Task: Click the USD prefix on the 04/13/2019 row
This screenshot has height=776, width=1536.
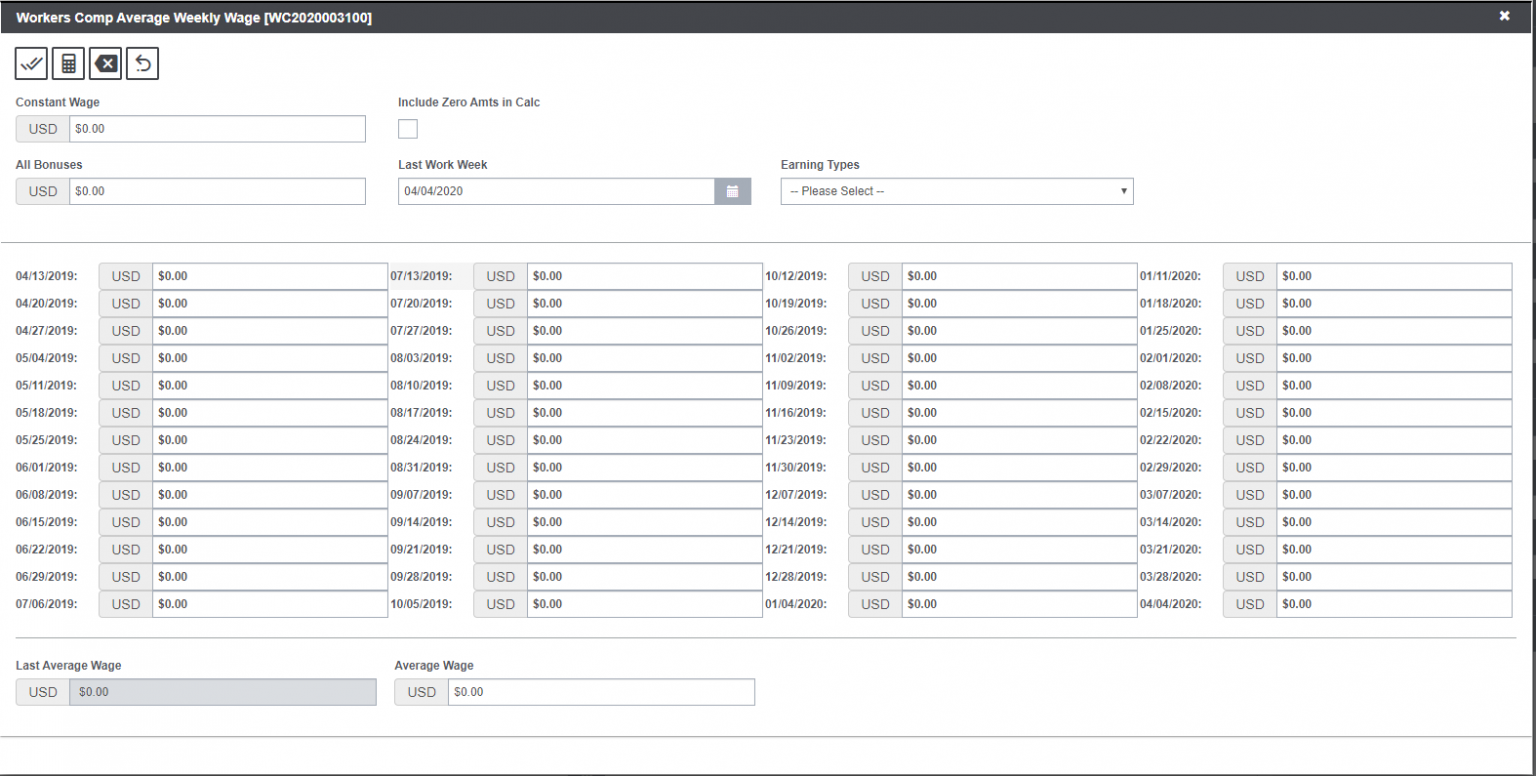Action: tap(124, 276)
